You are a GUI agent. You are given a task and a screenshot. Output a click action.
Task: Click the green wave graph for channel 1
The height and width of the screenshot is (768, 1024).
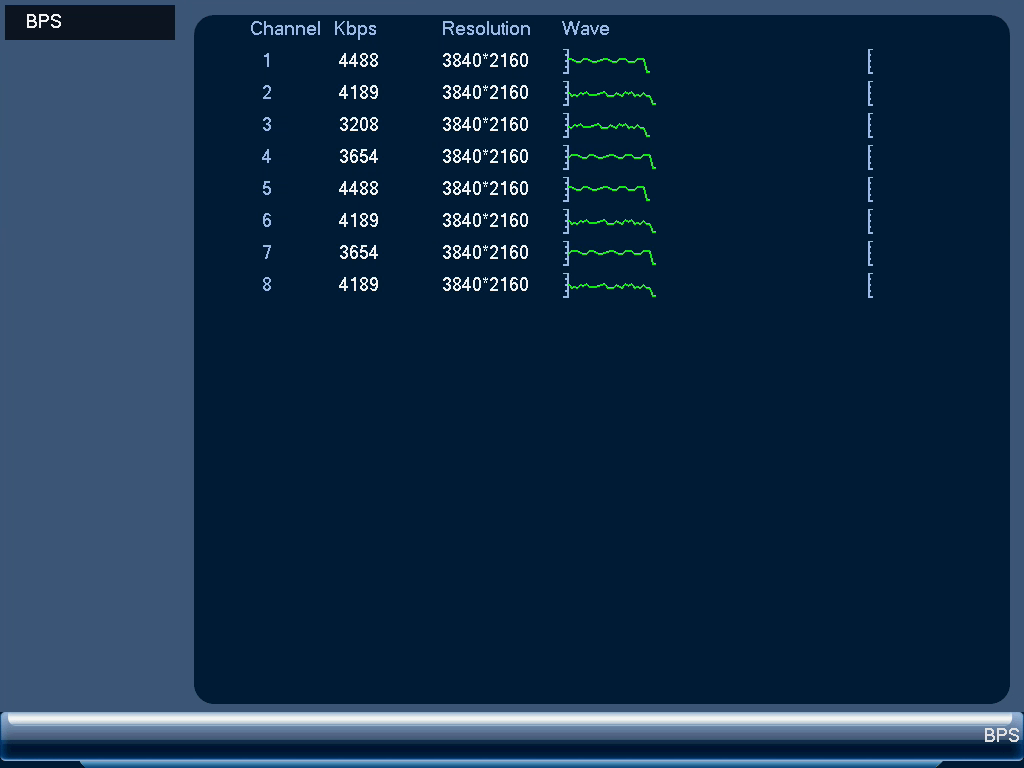pos(609,63)
